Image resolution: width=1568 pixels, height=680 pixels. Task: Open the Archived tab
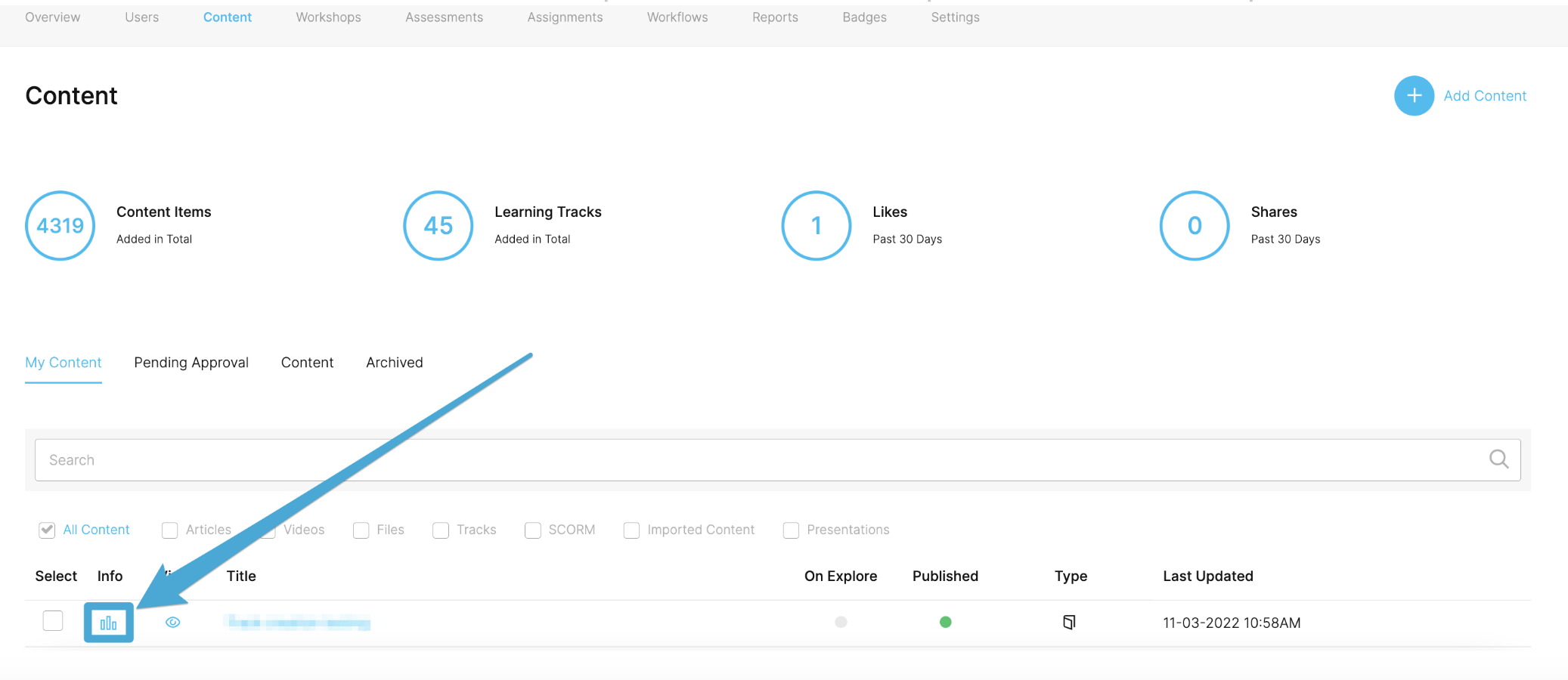[x=395, y=363]
